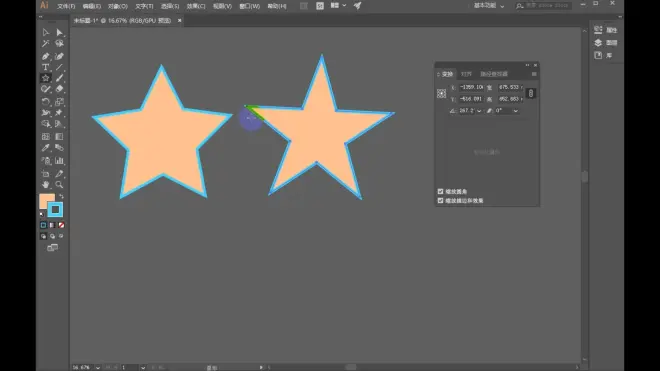Choose the Perspective Grid tool
The width and height of the screenshot is (660, 371).
click(x=59, y=124)
